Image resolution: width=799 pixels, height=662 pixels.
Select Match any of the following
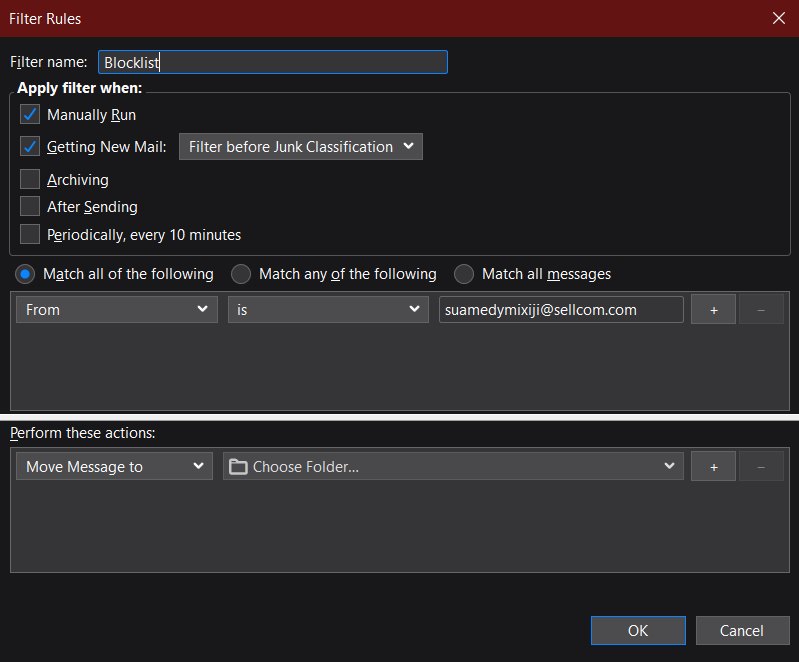pos(241,274)
